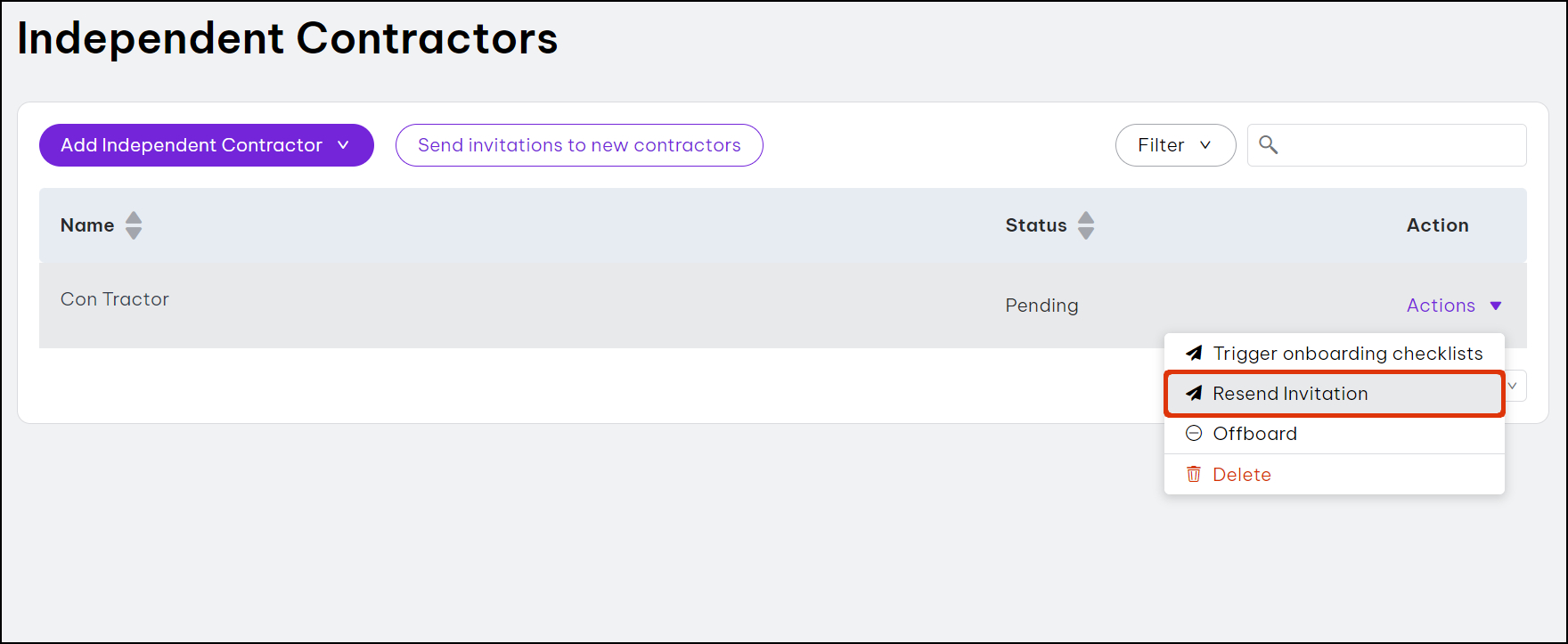Click the Status column header text

(1036, 225)
